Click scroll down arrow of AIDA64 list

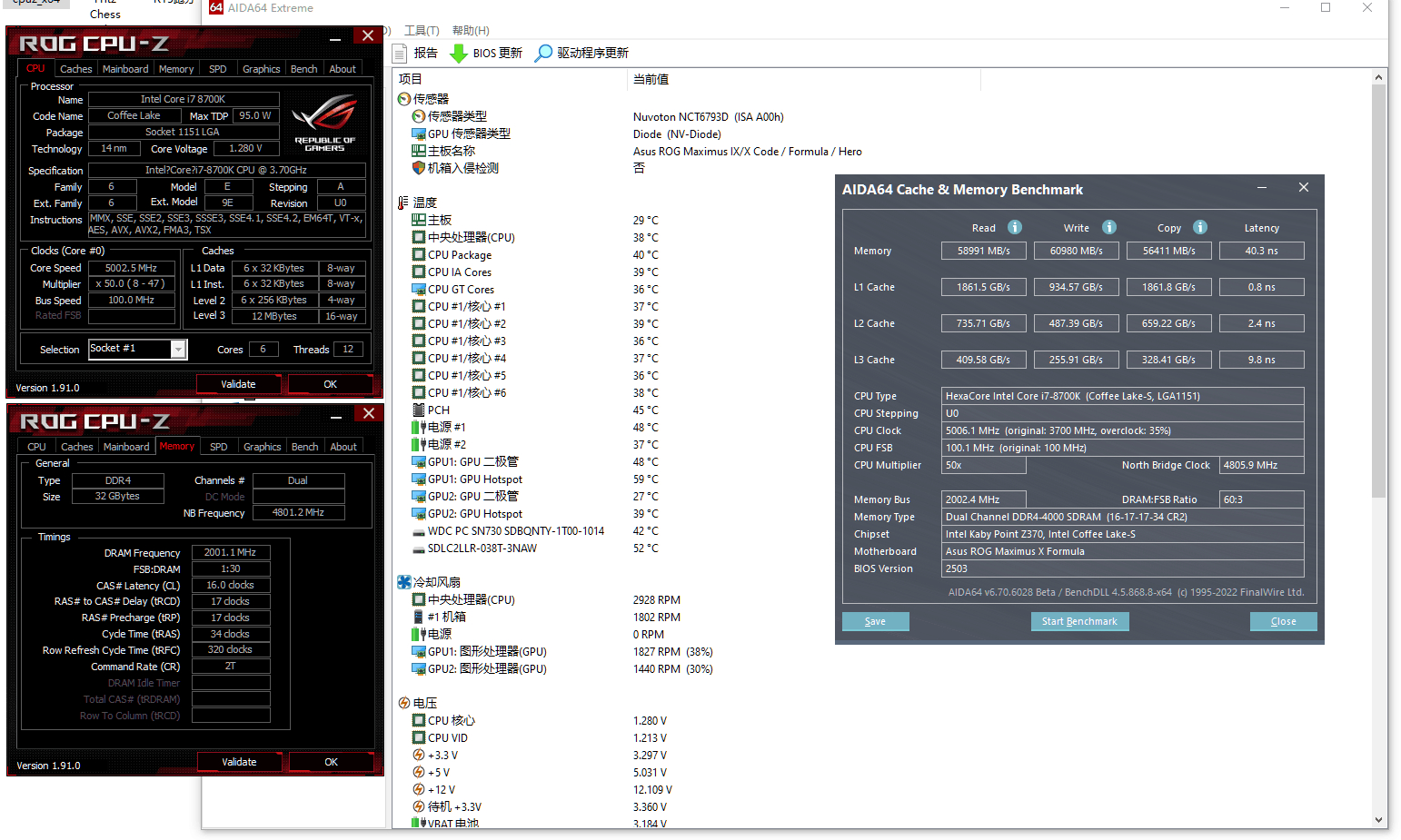coord(1379,820)
